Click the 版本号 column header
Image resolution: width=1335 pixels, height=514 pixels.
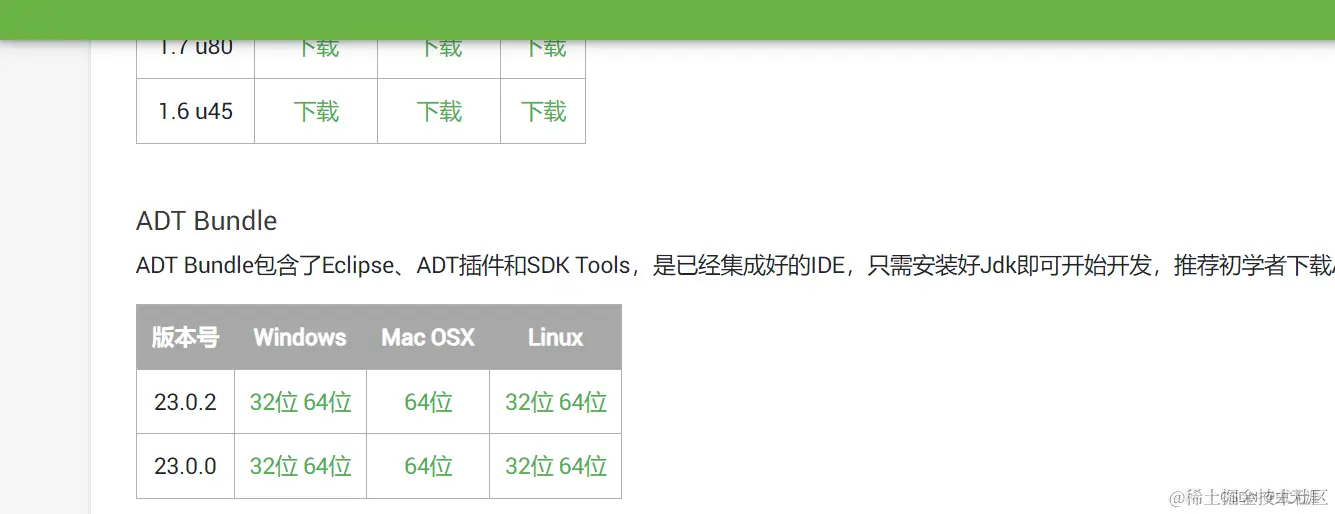pyautogui.click(x=185, y=337)
